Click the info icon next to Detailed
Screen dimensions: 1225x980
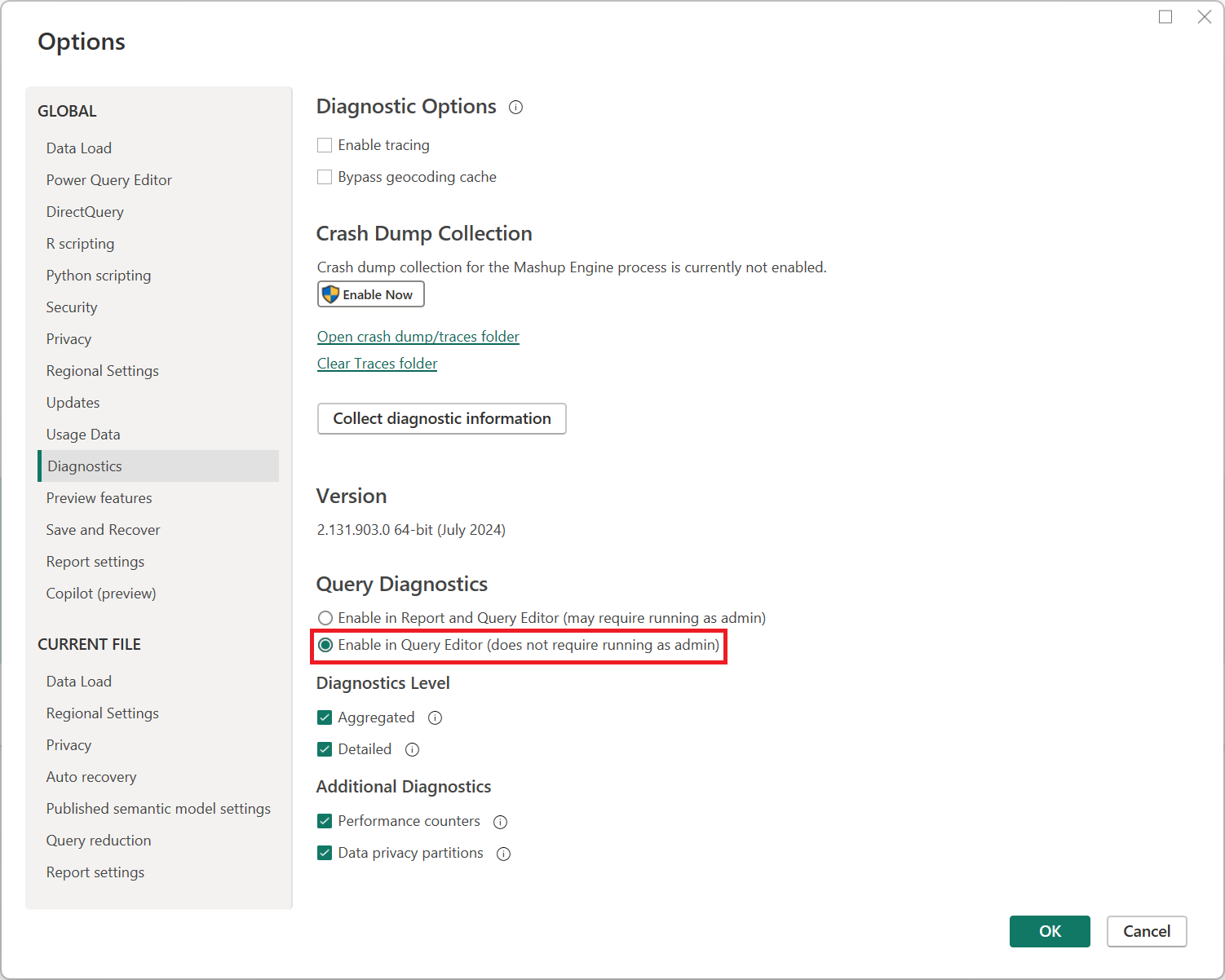click(x=413, y=749)
